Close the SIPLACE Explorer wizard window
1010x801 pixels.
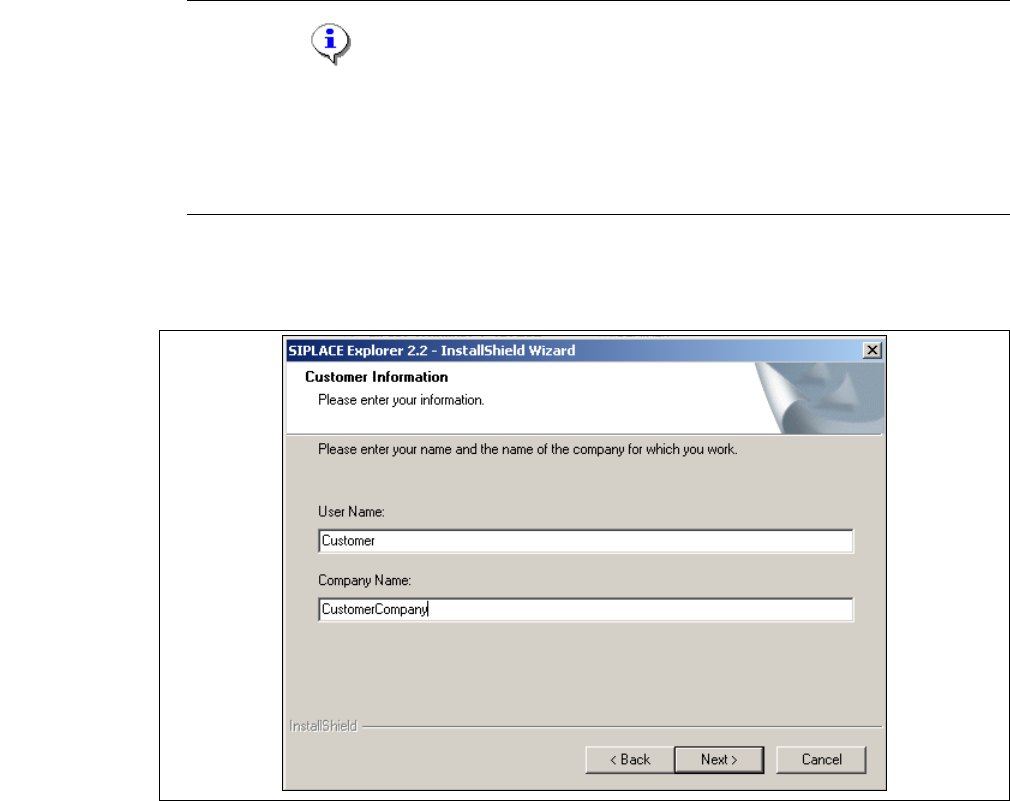tap(872, 350)
